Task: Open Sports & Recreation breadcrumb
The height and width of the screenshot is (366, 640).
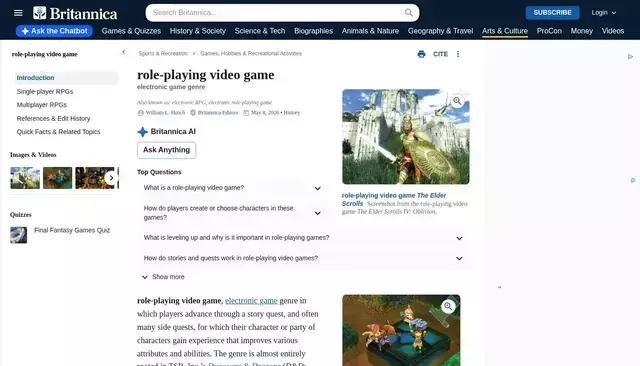Action: (x=163, y=53)
